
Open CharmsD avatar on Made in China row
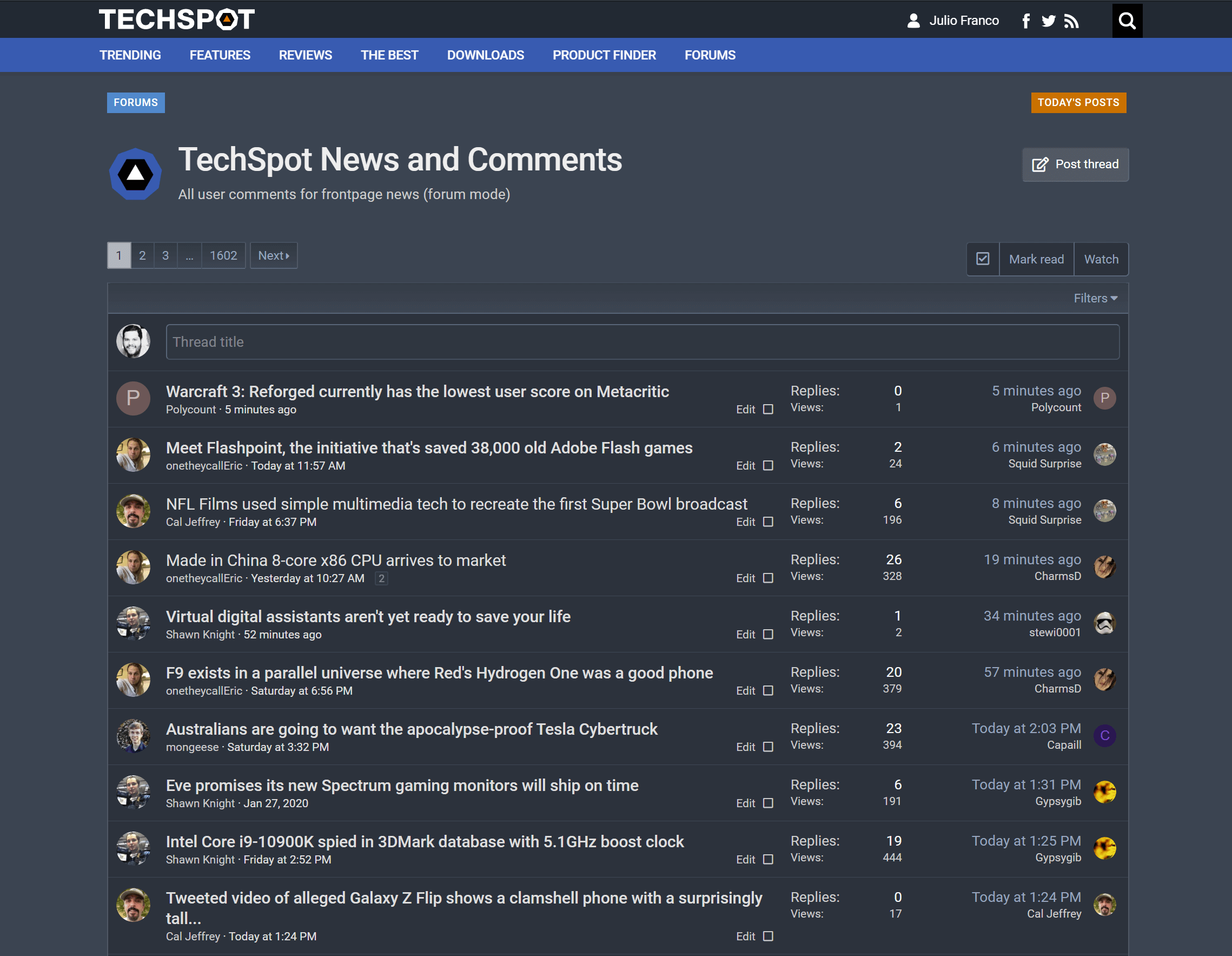click(1104, 566)
